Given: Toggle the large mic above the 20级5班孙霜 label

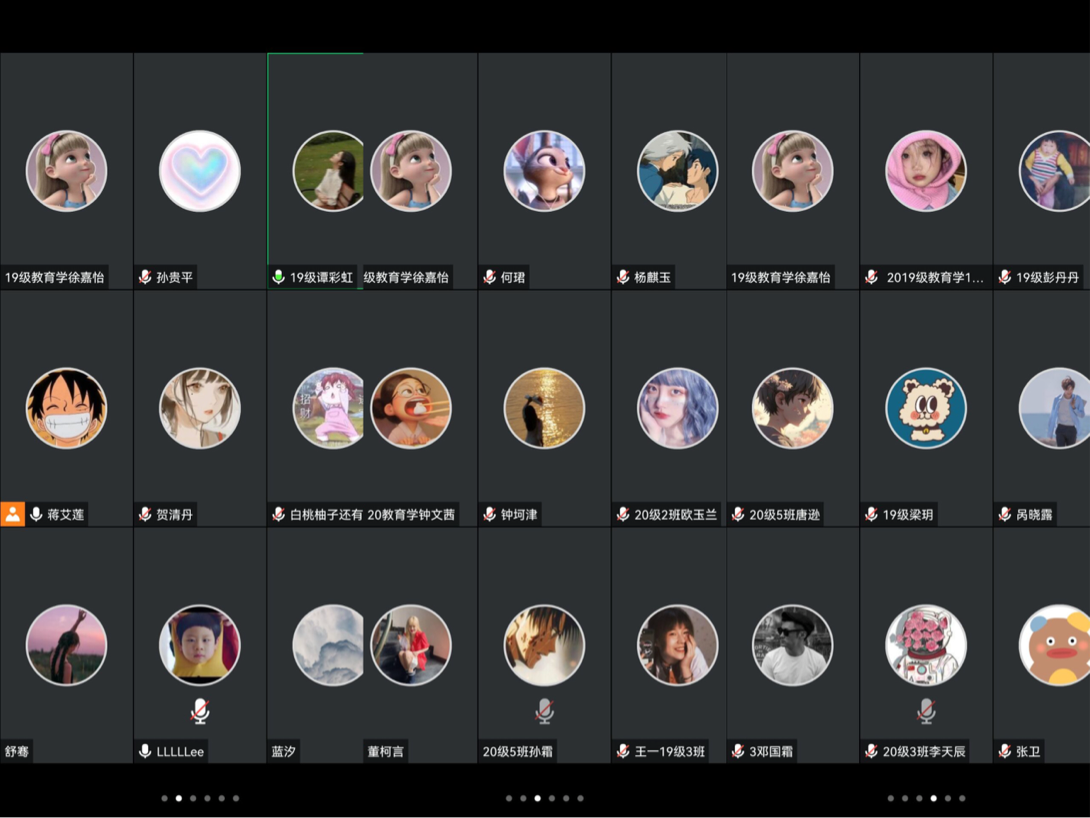Looking at the screenshot, I should point(544,711).
